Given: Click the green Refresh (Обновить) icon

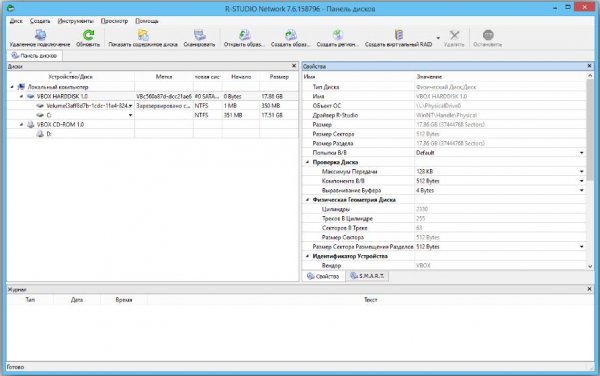Looking at the screenshot, I should point(88,35).
